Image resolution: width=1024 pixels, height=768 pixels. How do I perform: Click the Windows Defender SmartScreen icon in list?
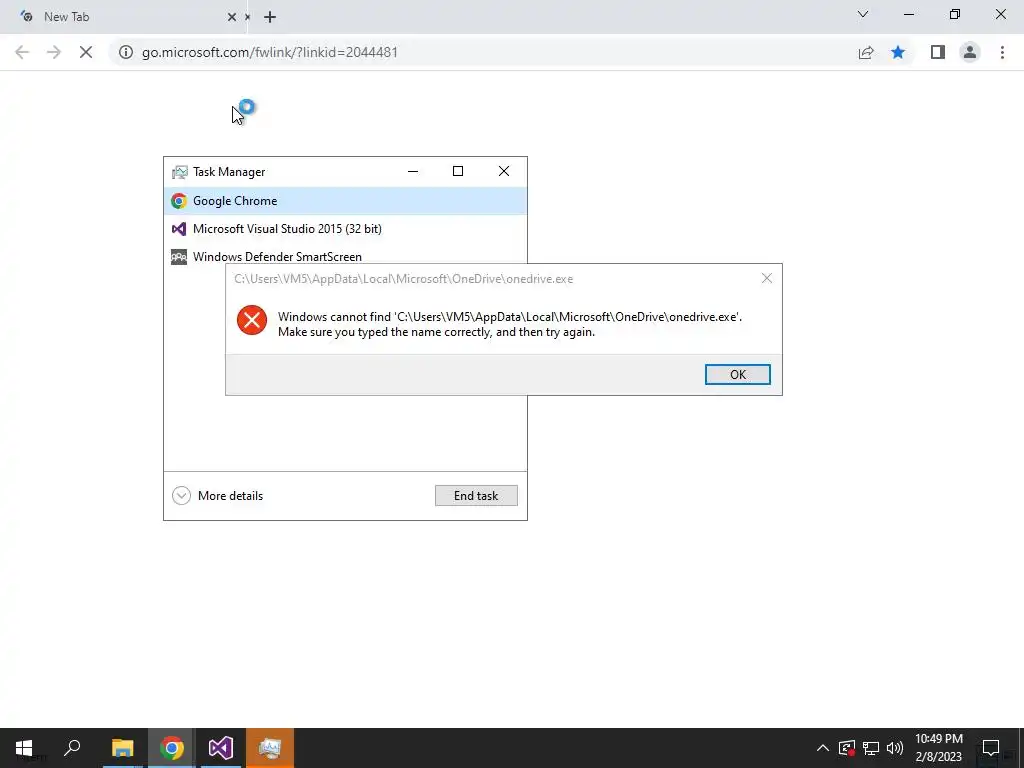tap(179, 257)
